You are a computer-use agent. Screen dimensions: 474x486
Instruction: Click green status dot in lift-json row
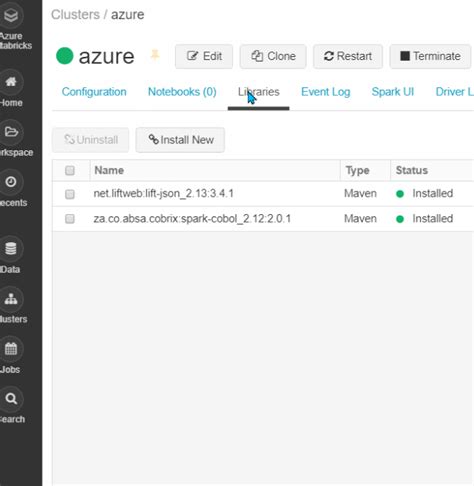tap(400, 194)
